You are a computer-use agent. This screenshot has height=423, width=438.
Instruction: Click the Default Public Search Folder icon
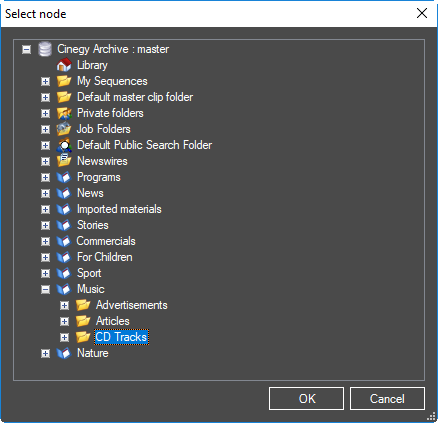(64, 145)
